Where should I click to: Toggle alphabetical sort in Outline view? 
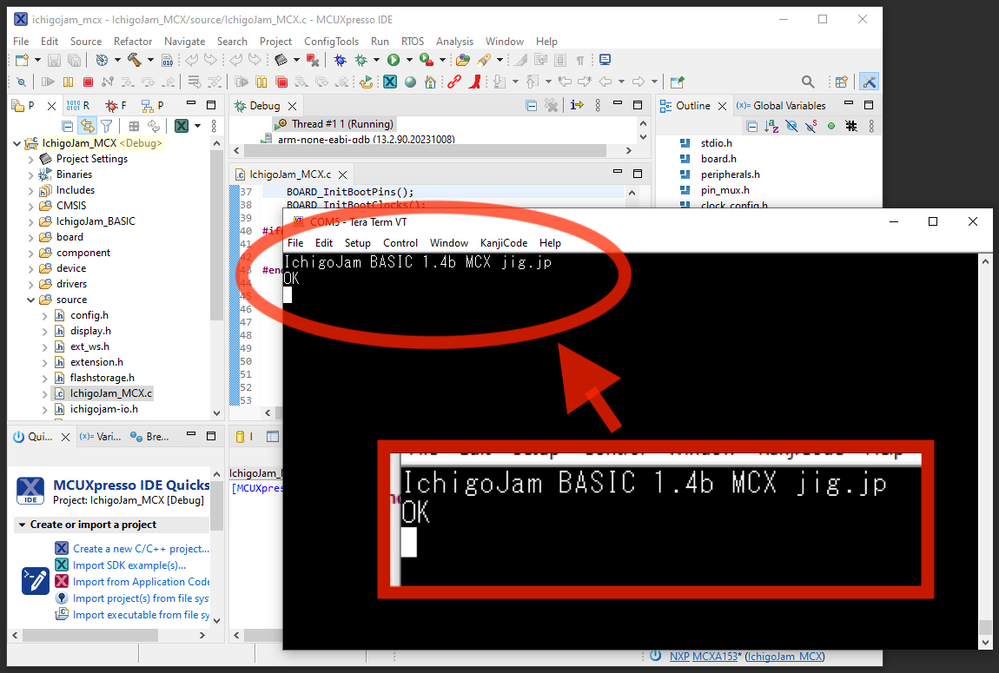click(x=772, y=126)
